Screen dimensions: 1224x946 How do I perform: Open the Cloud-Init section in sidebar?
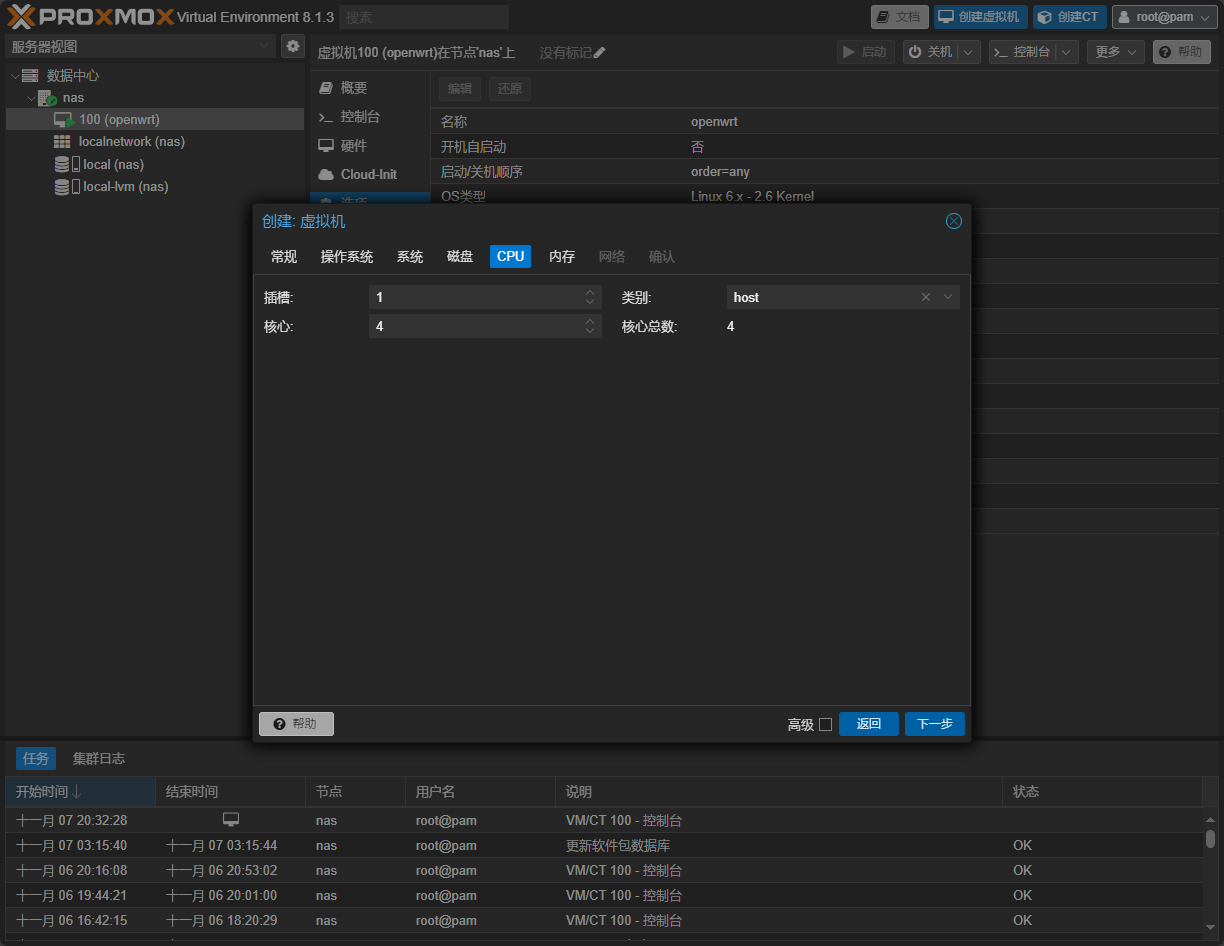coord(368,174)
